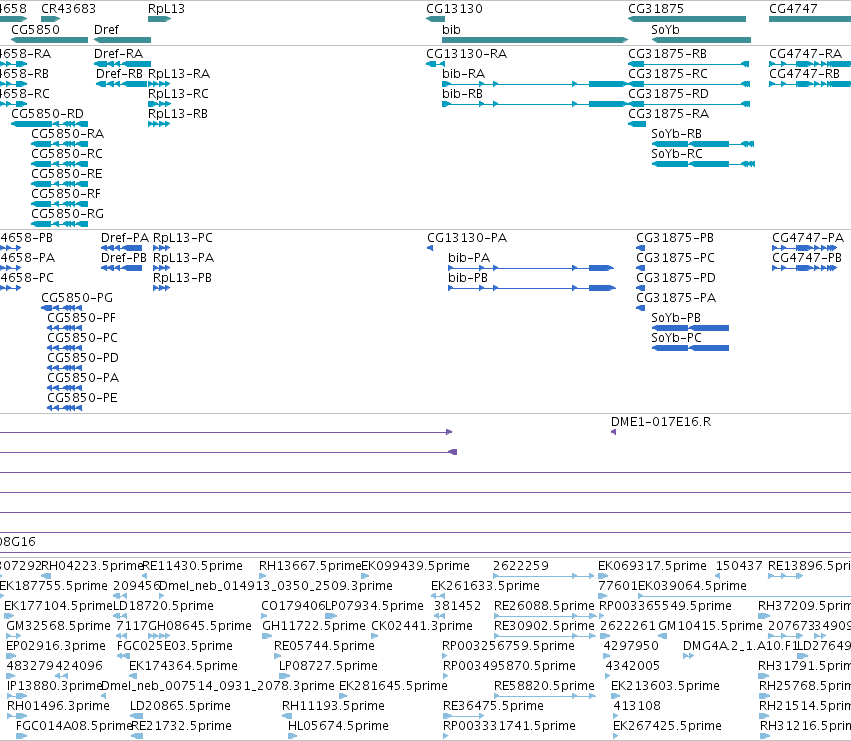This screenshot has width=851, height=741.
Task: Select the bib gene span bar
Action: (x=535, y=40)
